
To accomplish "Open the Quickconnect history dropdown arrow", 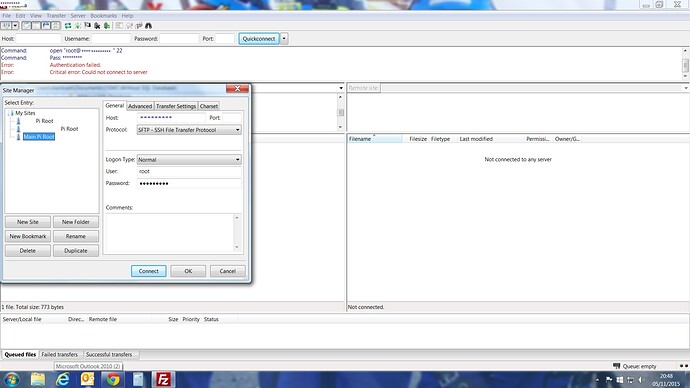I will click(x=284, y=39).
